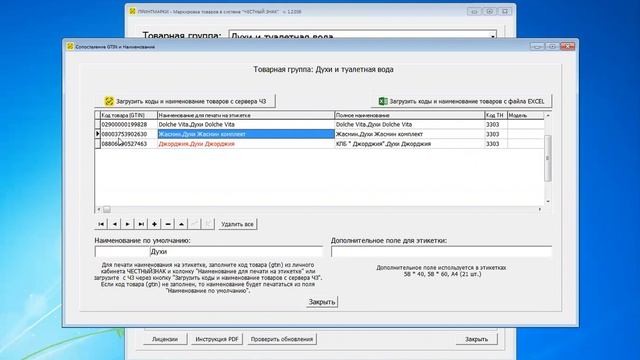Select GTIN cell 02900000199828
The width and height of the screenshot is (640, 360).
point(129,124)
